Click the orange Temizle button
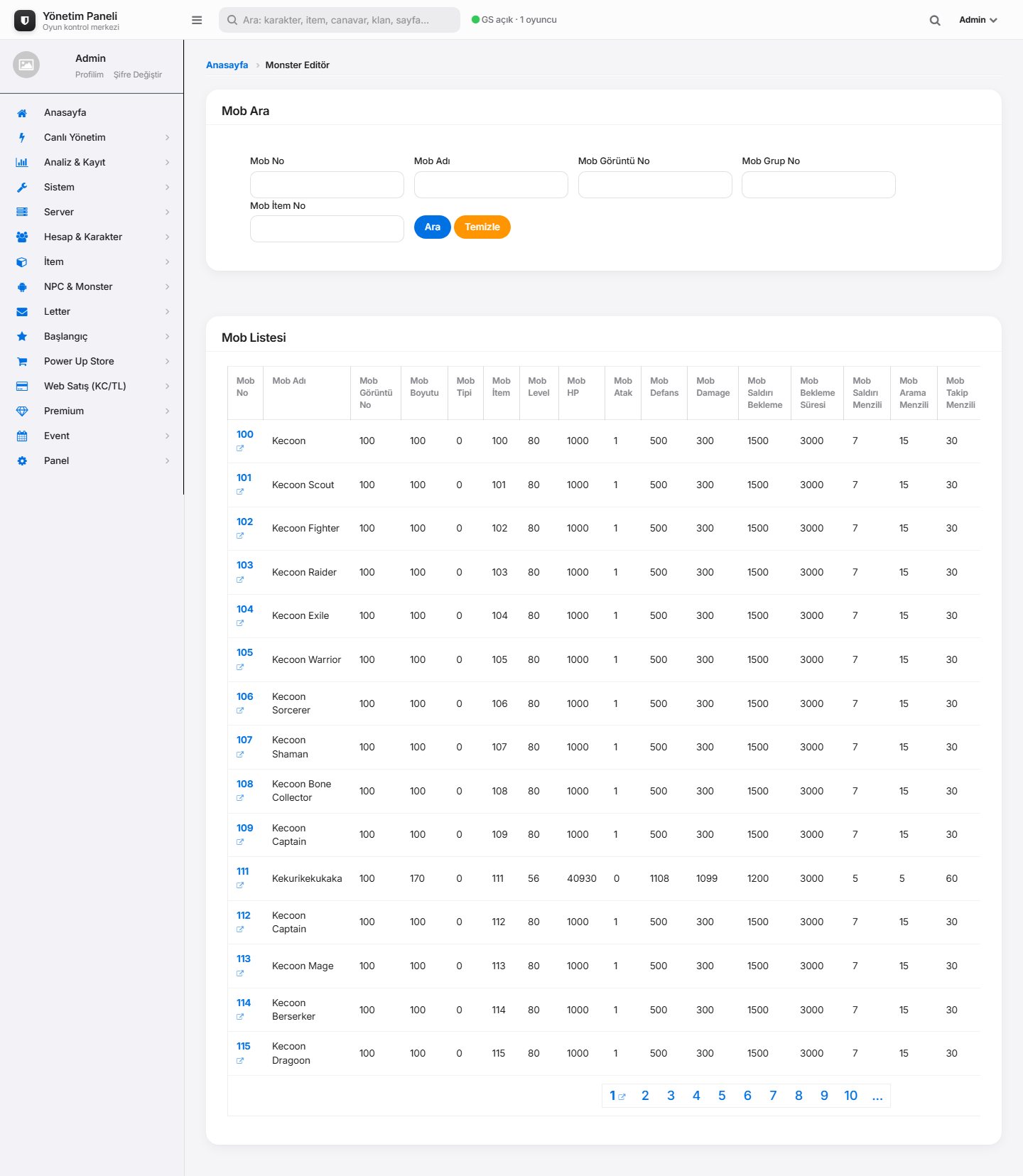 [482, 227]
